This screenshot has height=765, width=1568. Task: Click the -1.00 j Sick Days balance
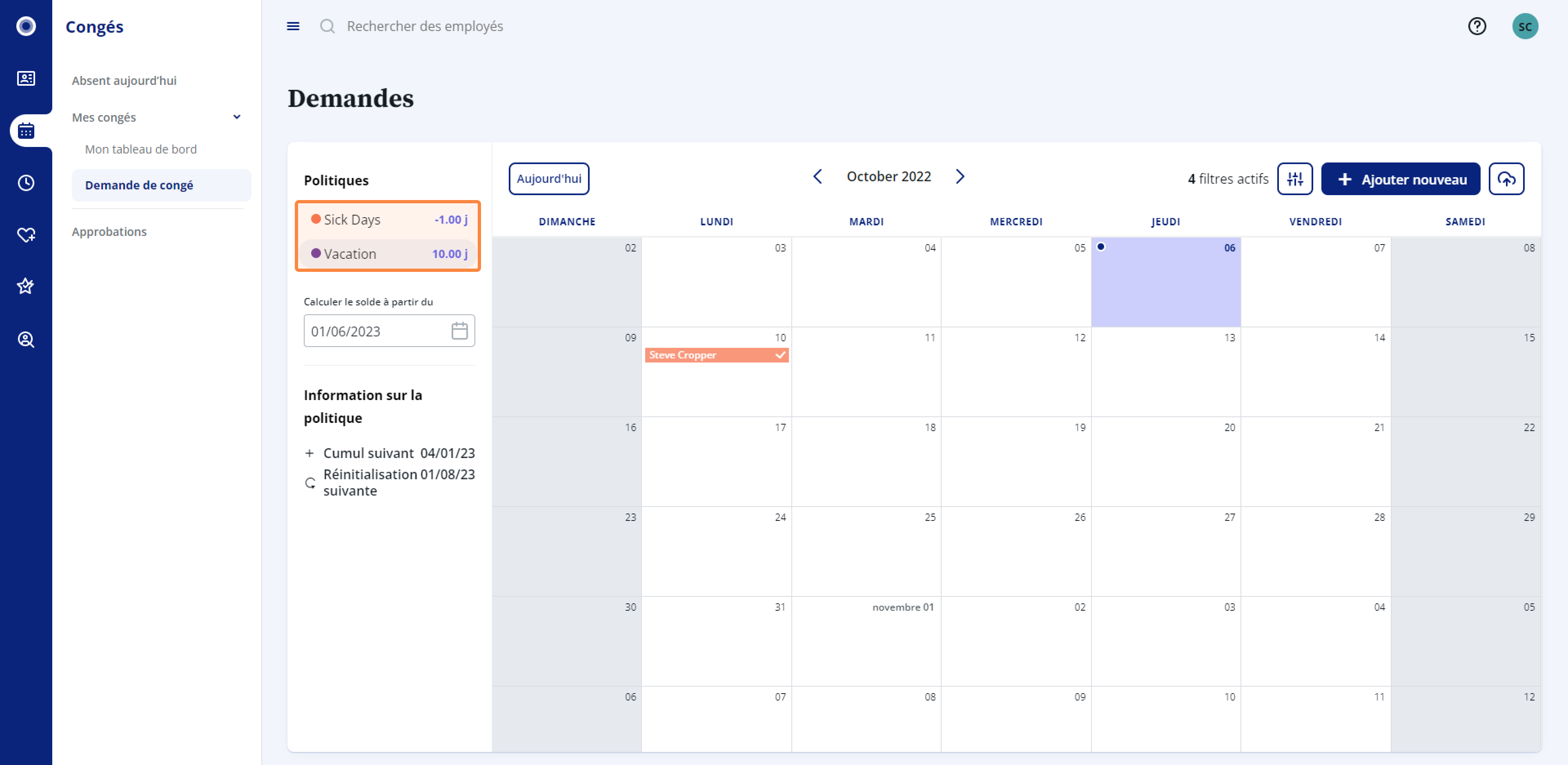[x=450, y=220]
